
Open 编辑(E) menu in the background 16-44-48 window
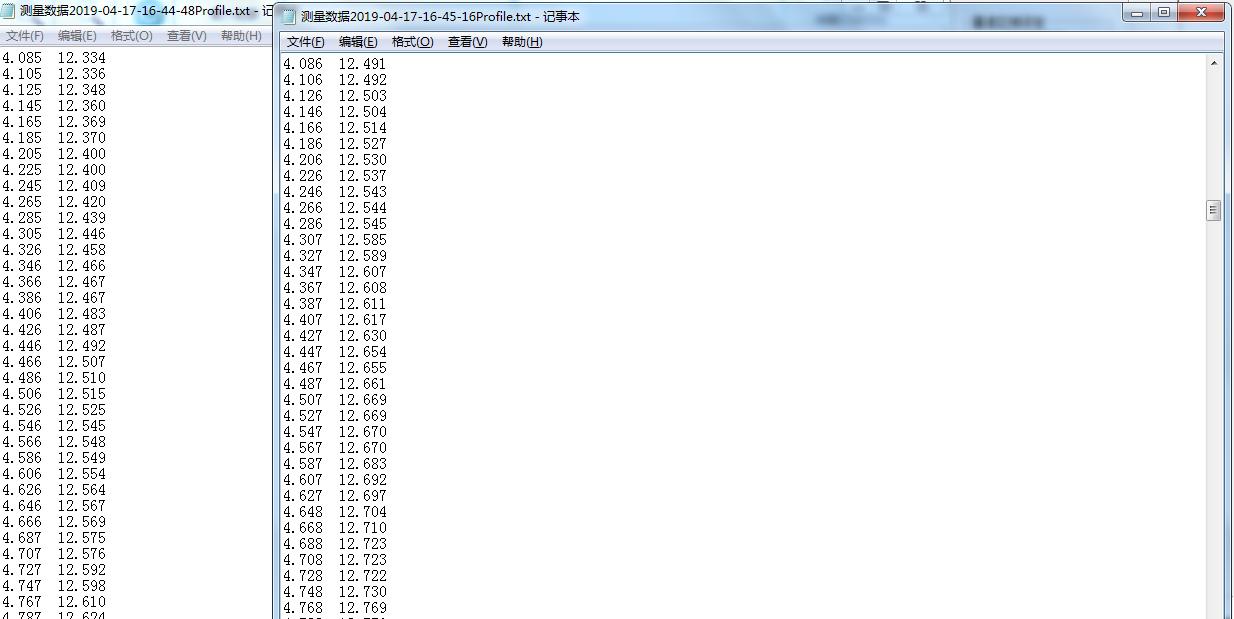(77, 36)
